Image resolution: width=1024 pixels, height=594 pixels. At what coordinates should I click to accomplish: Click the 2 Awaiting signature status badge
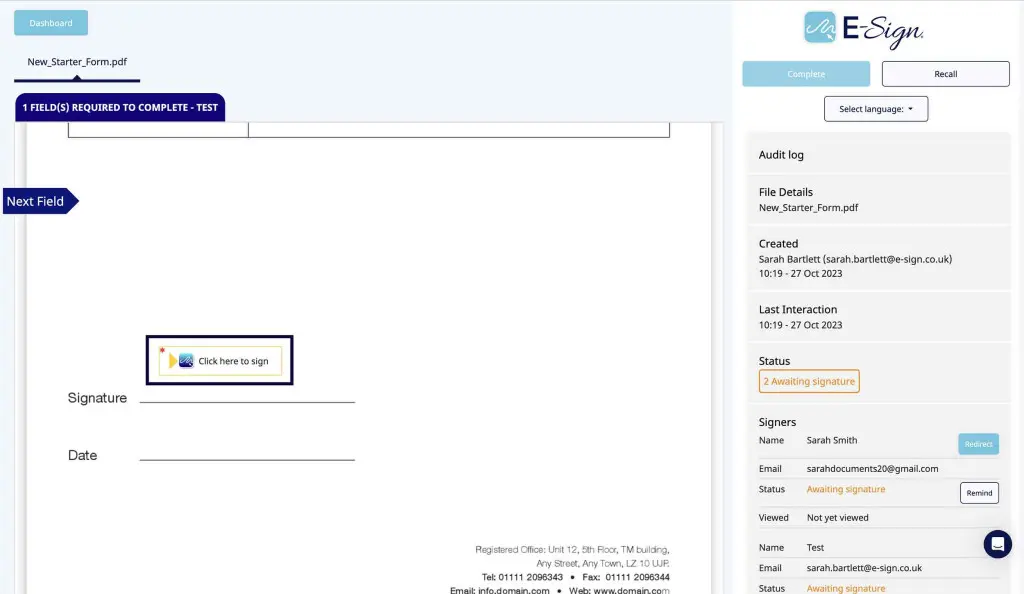pyautogui.click(x=808, y=381)
